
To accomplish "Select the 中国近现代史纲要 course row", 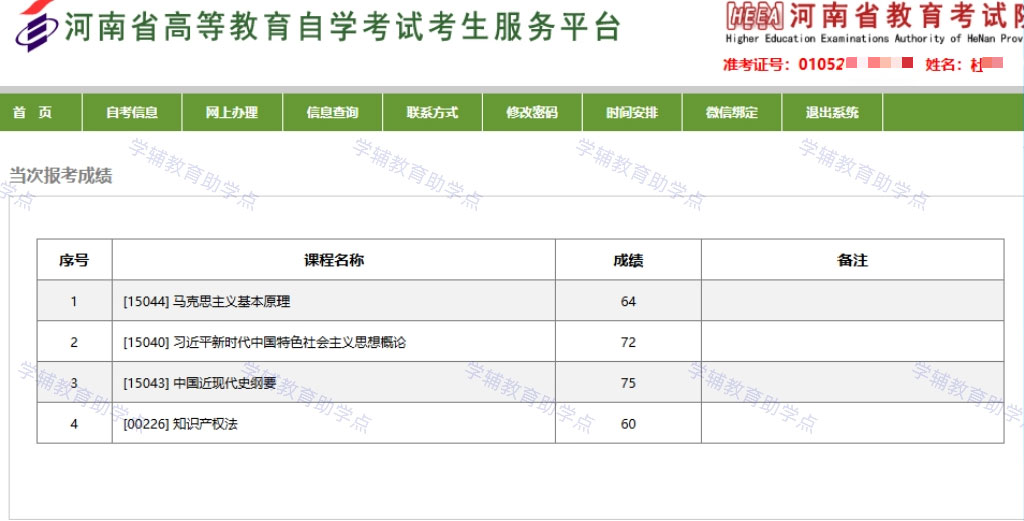I will tap(520, 383).
